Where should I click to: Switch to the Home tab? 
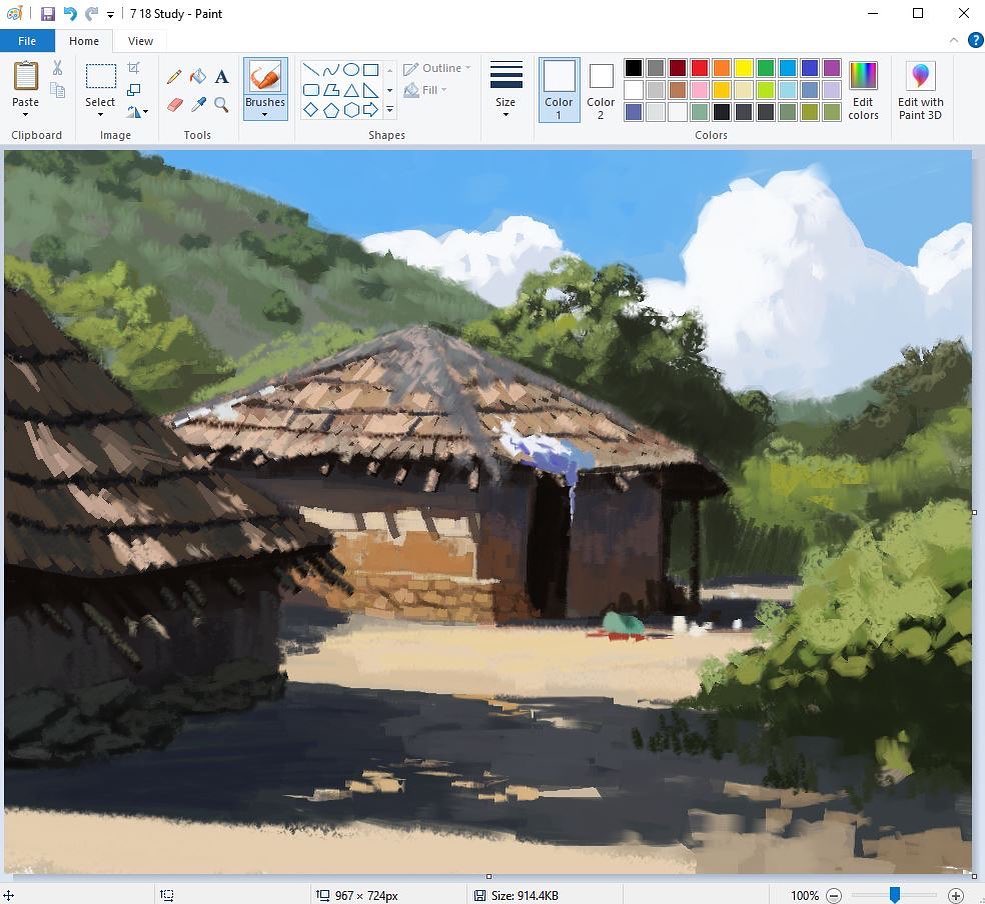pos(84,41)
